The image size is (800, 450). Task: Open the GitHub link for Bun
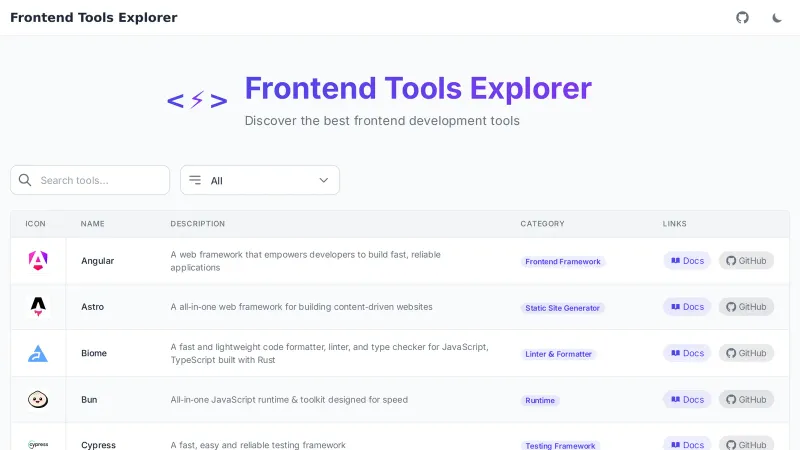746,399
